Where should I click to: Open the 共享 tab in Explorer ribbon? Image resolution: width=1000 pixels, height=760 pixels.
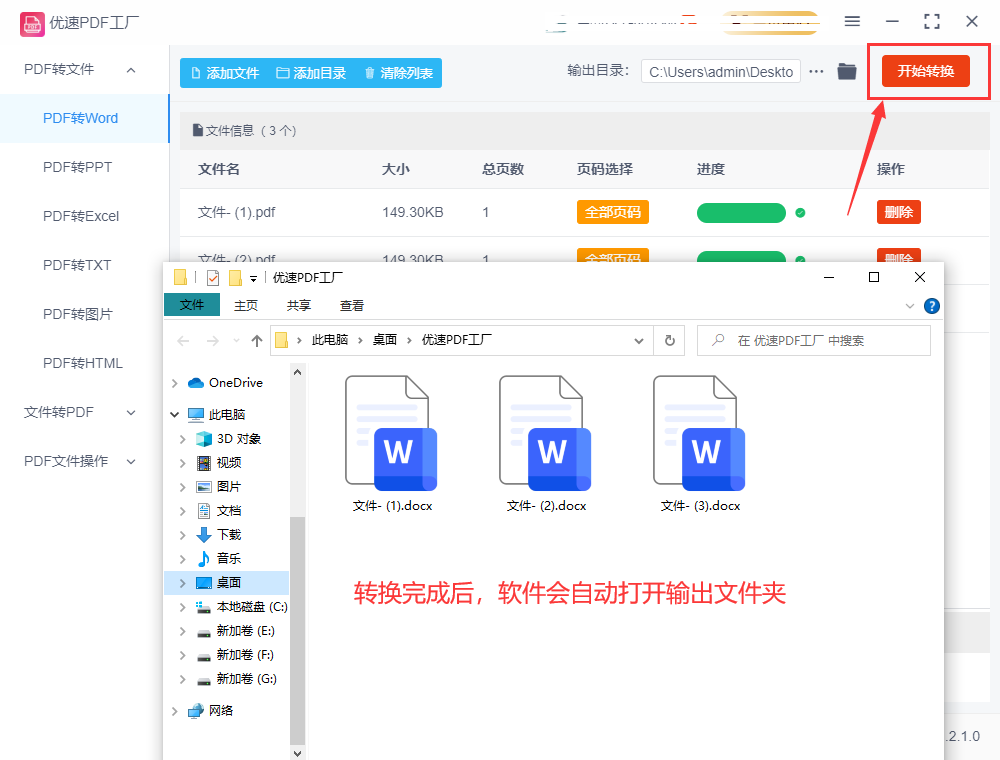point(298,305)
